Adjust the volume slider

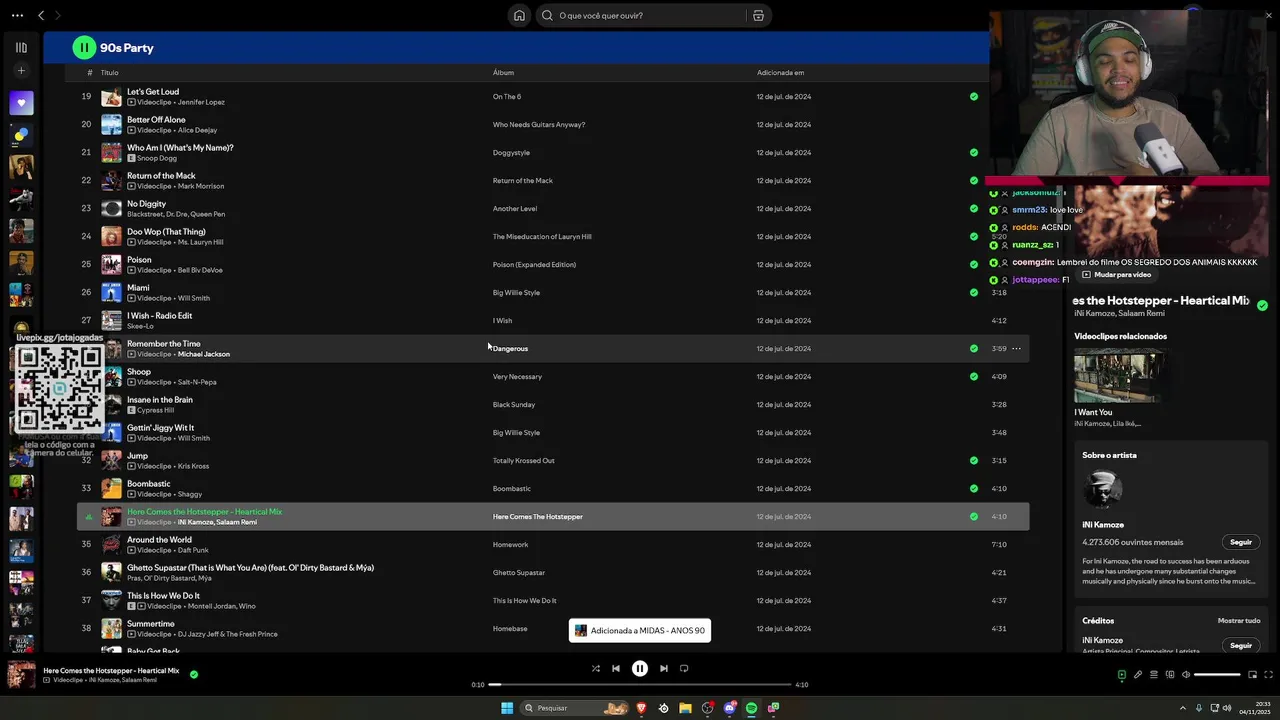tap(1217, 675)
